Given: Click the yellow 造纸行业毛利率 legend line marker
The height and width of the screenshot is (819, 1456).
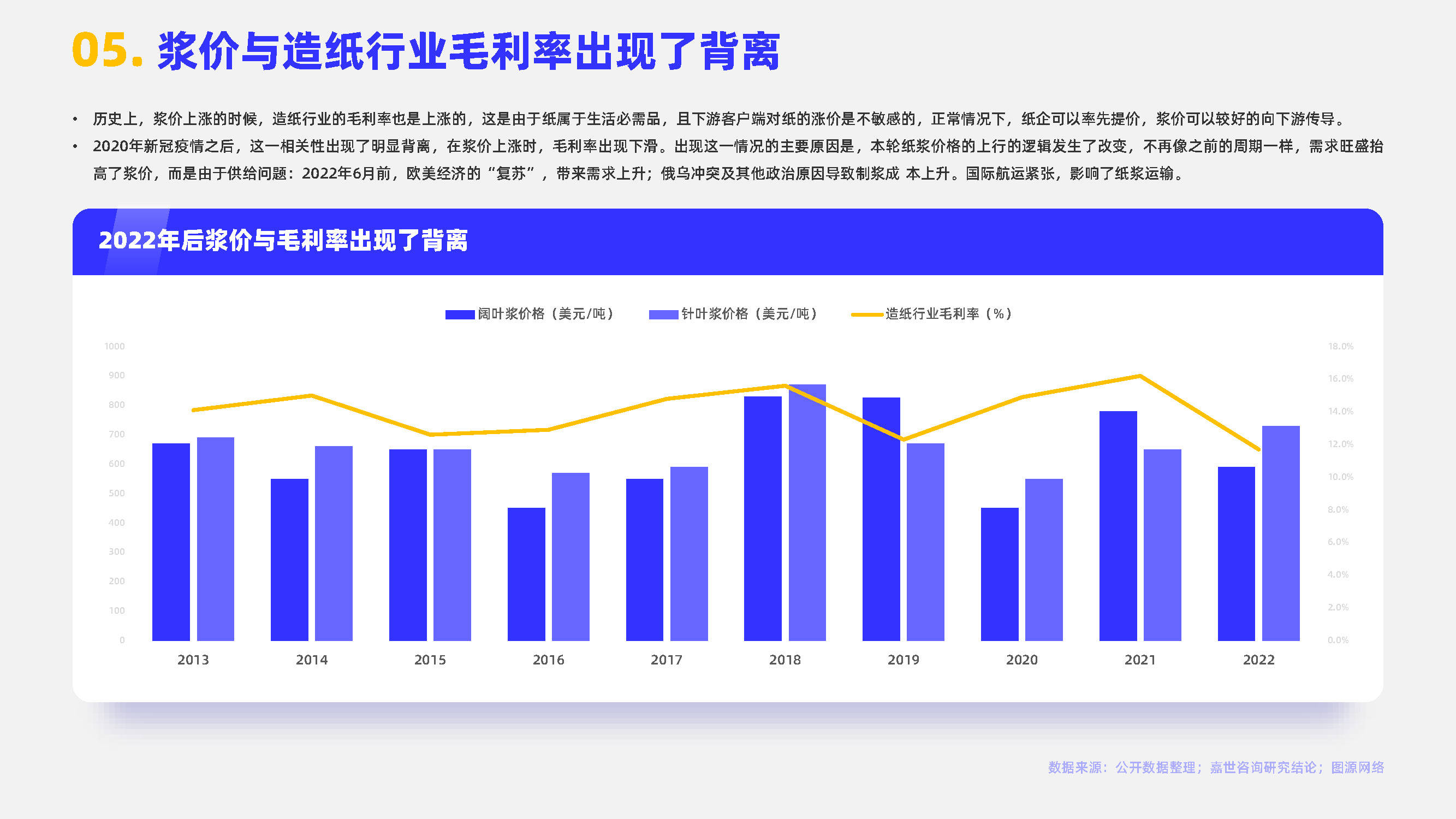Looking at the screenshot, I should (x=867, y=315).
